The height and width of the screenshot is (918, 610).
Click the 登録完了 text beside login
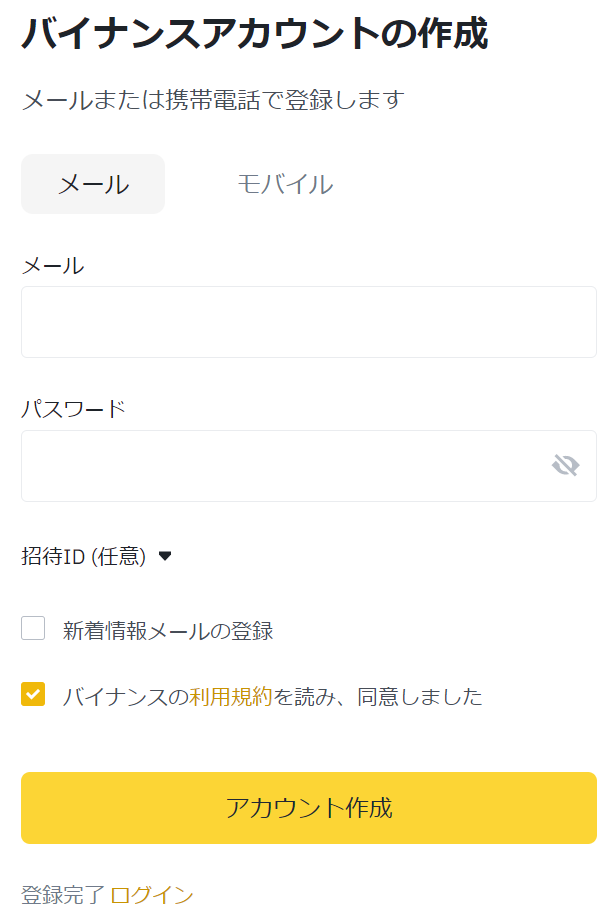point(63,896)
